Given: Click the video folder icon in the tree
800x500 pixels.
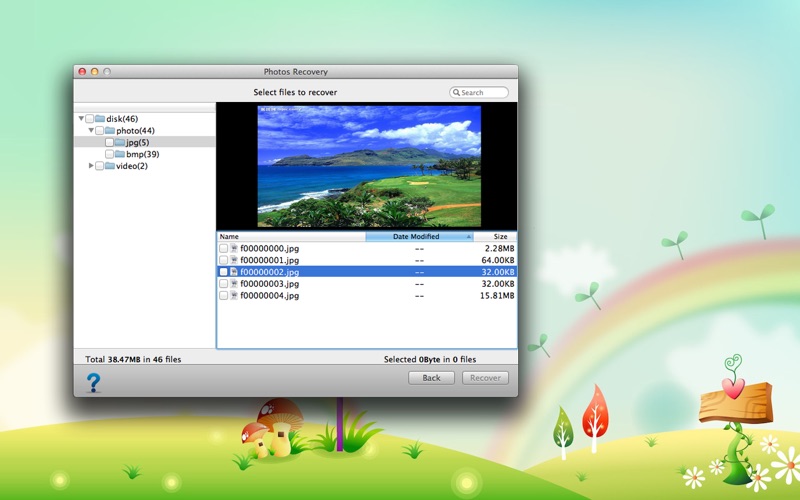Looking at the screenshot, I should pos(110,166).
